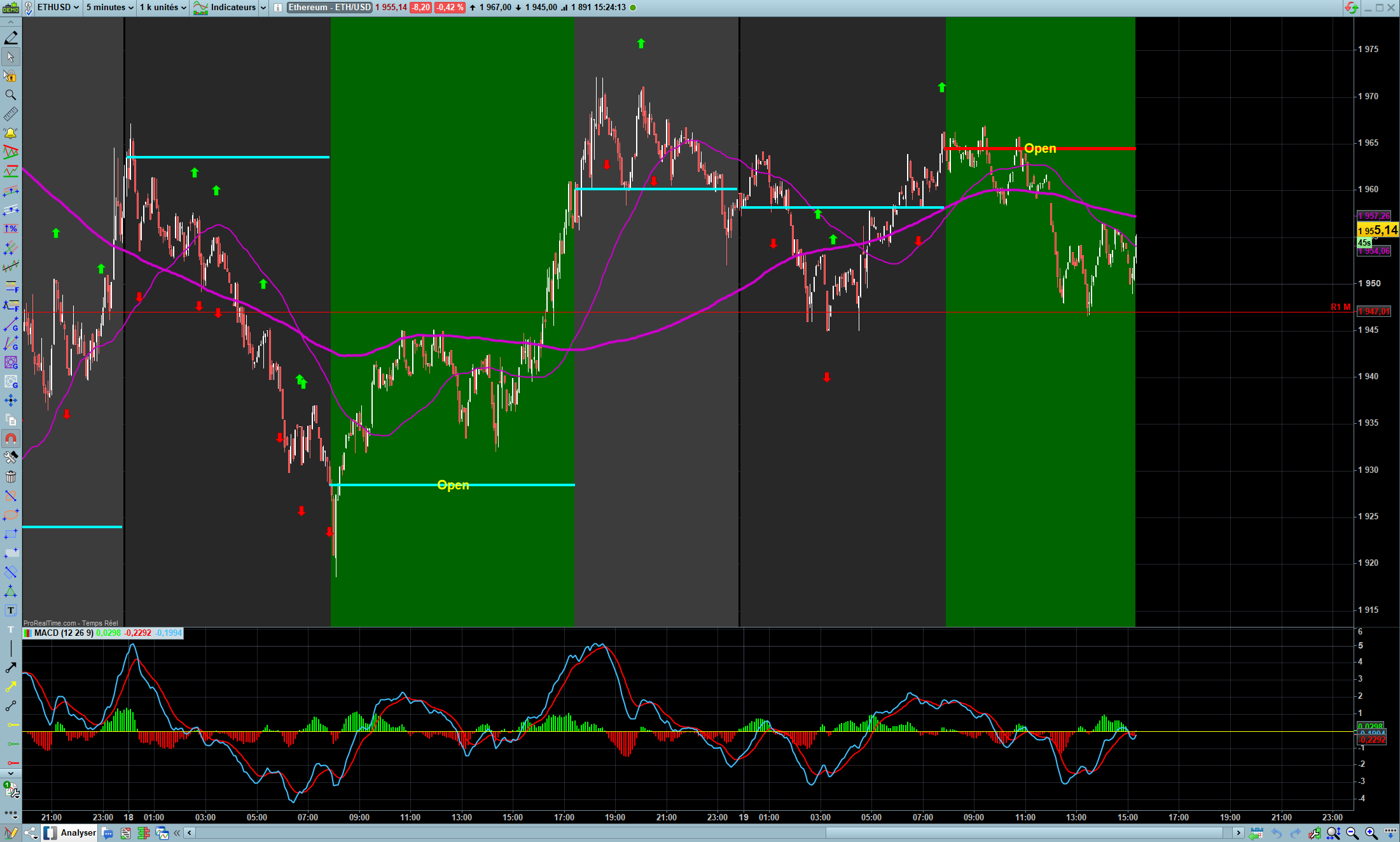Toggle the pin icon beside ETHUSD
Viewport: 1400px width, 842px height.
point(29,8)
